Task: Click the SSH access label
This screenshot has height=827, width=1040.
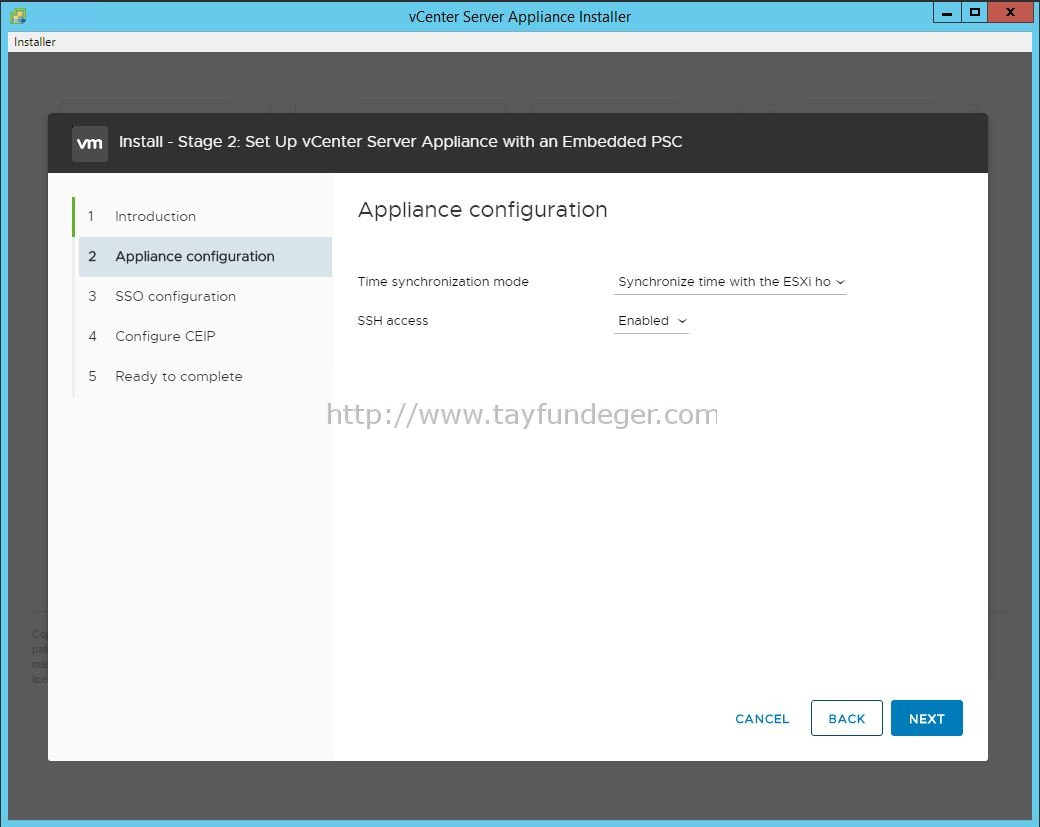Action: (393, 321)
